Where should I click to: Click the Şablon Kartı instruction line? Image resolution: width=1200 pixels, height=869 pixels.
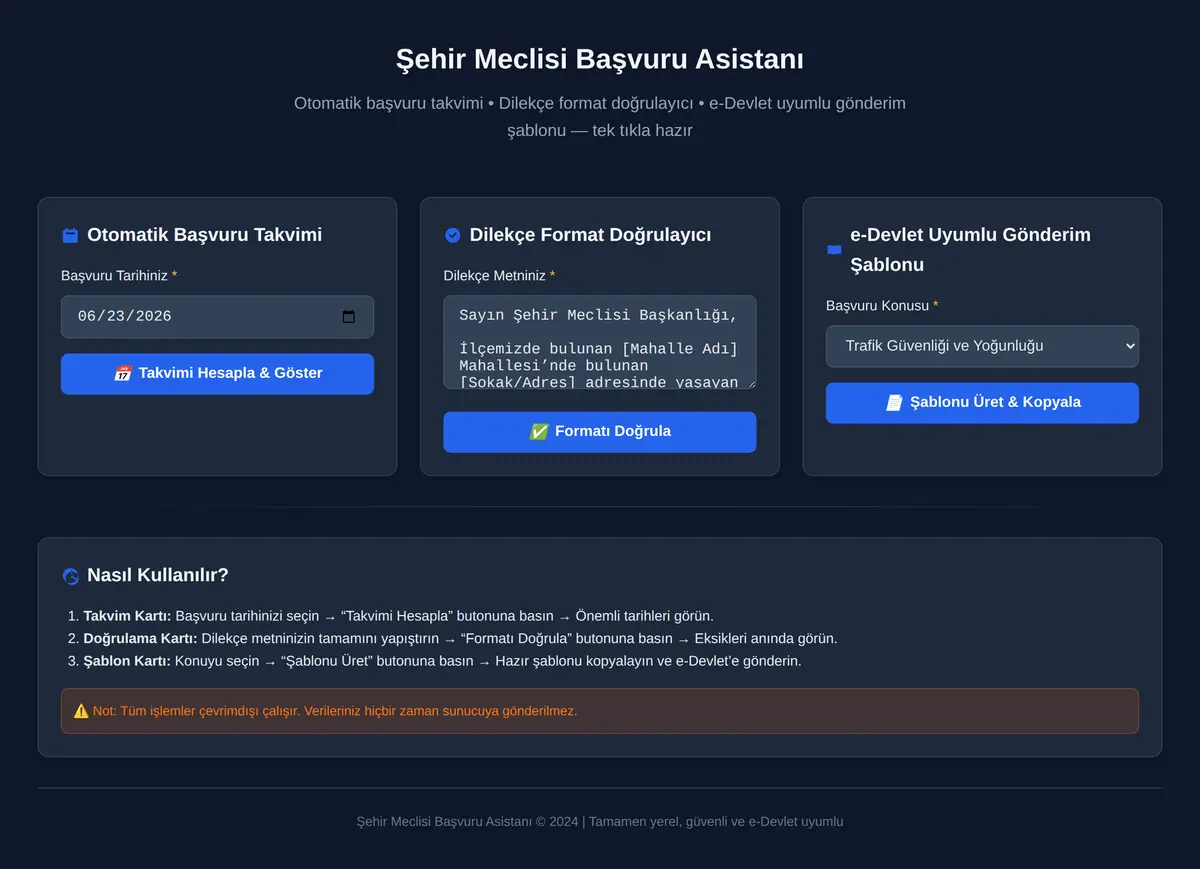442,661
